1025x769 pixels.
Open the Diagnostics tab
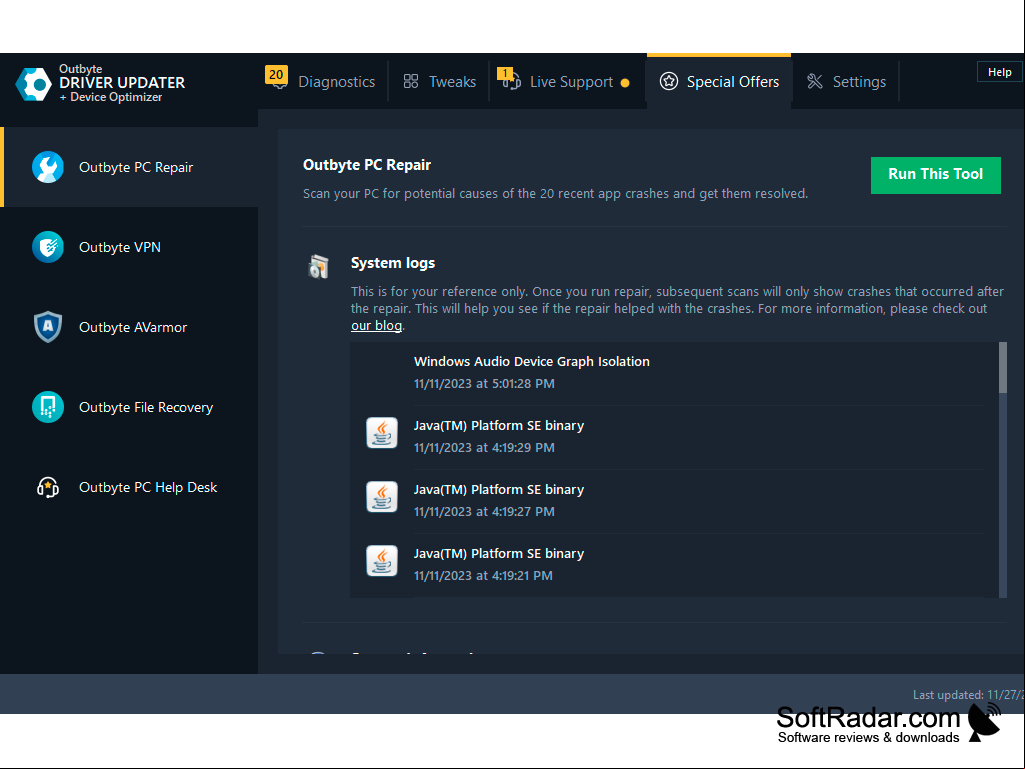point(323,82)
